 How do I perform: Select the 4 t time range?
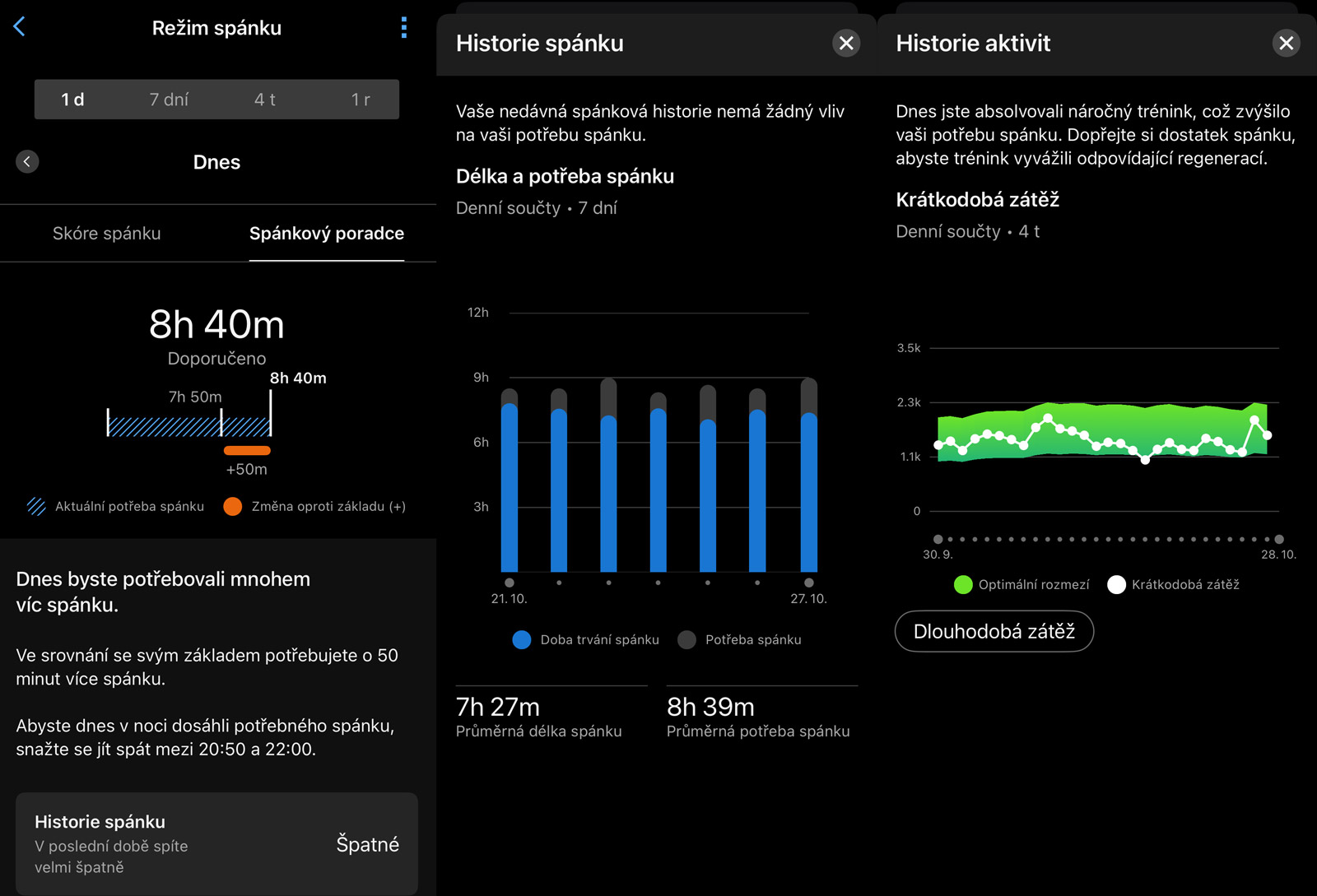(x=264, y=100)
